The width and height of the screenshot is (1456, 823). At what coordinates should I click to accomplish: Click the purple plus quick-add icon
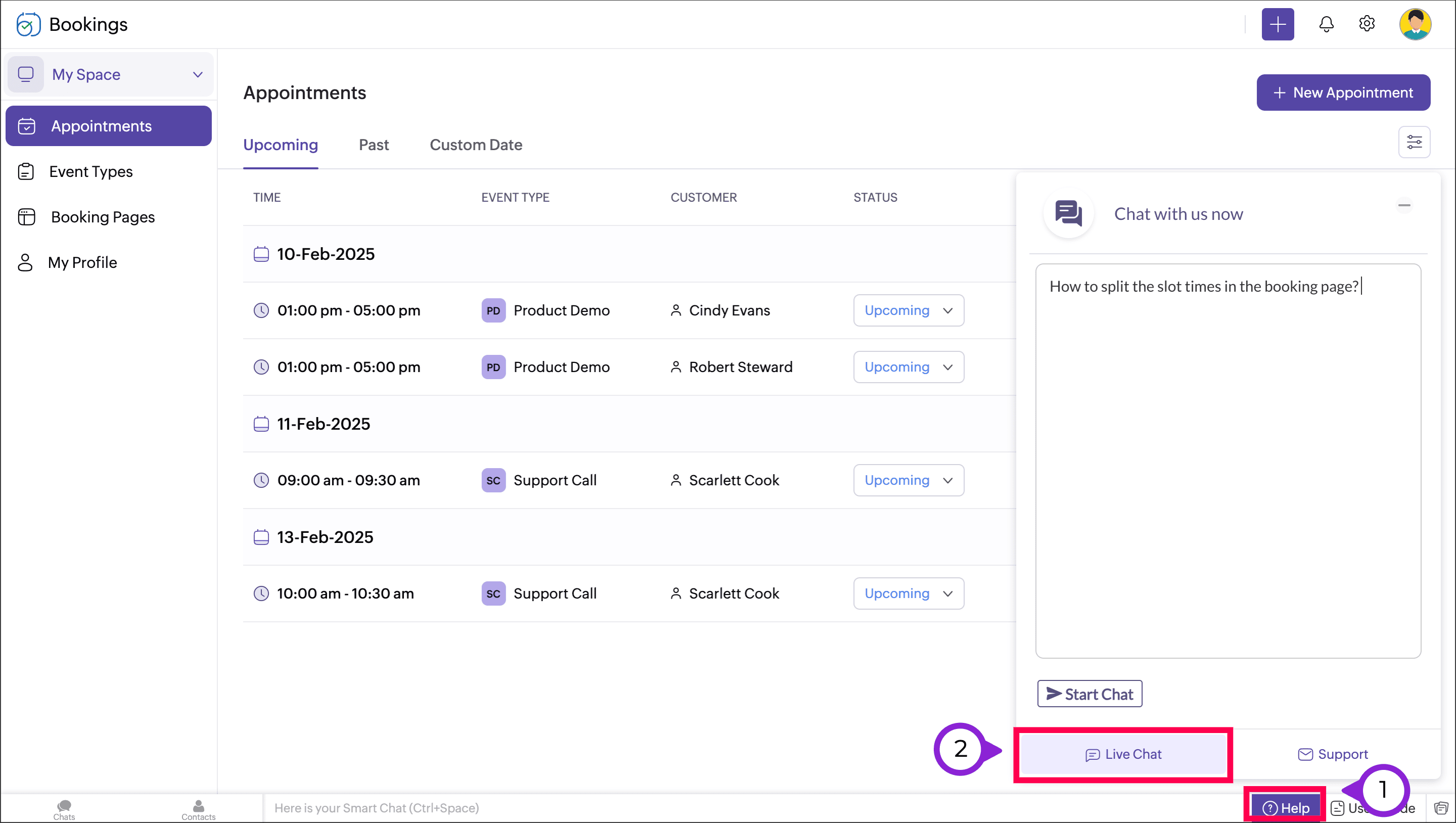(x=1278, y=24)
